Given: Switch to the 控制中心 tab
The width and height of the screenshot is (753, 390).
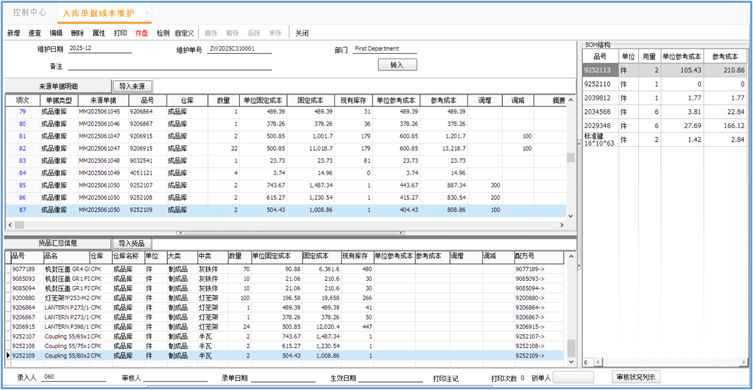Looking at the screenshot, I should [x=29, y=13].
